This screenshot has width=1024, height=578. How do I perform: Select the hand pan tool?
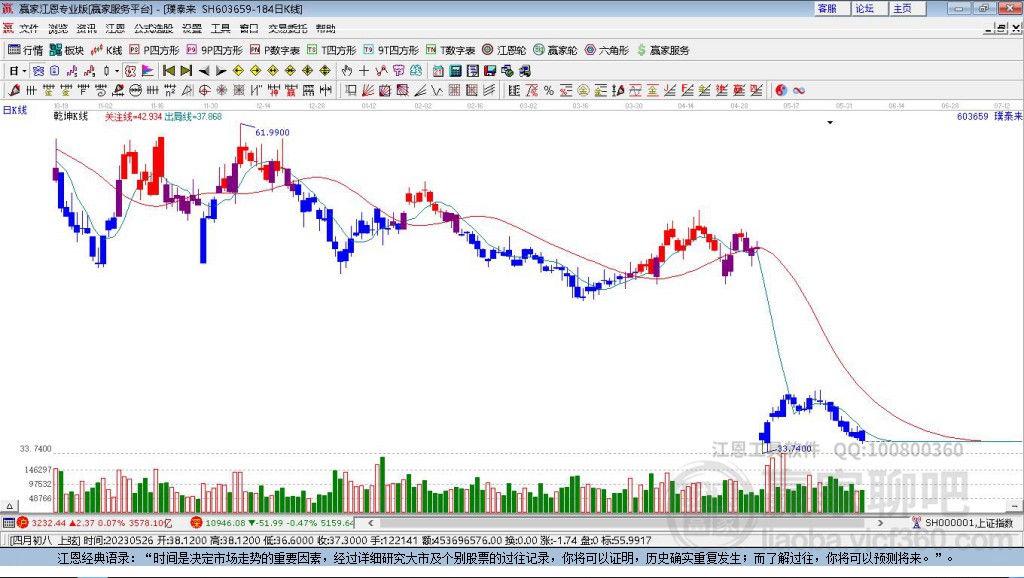tap(347, 71)
